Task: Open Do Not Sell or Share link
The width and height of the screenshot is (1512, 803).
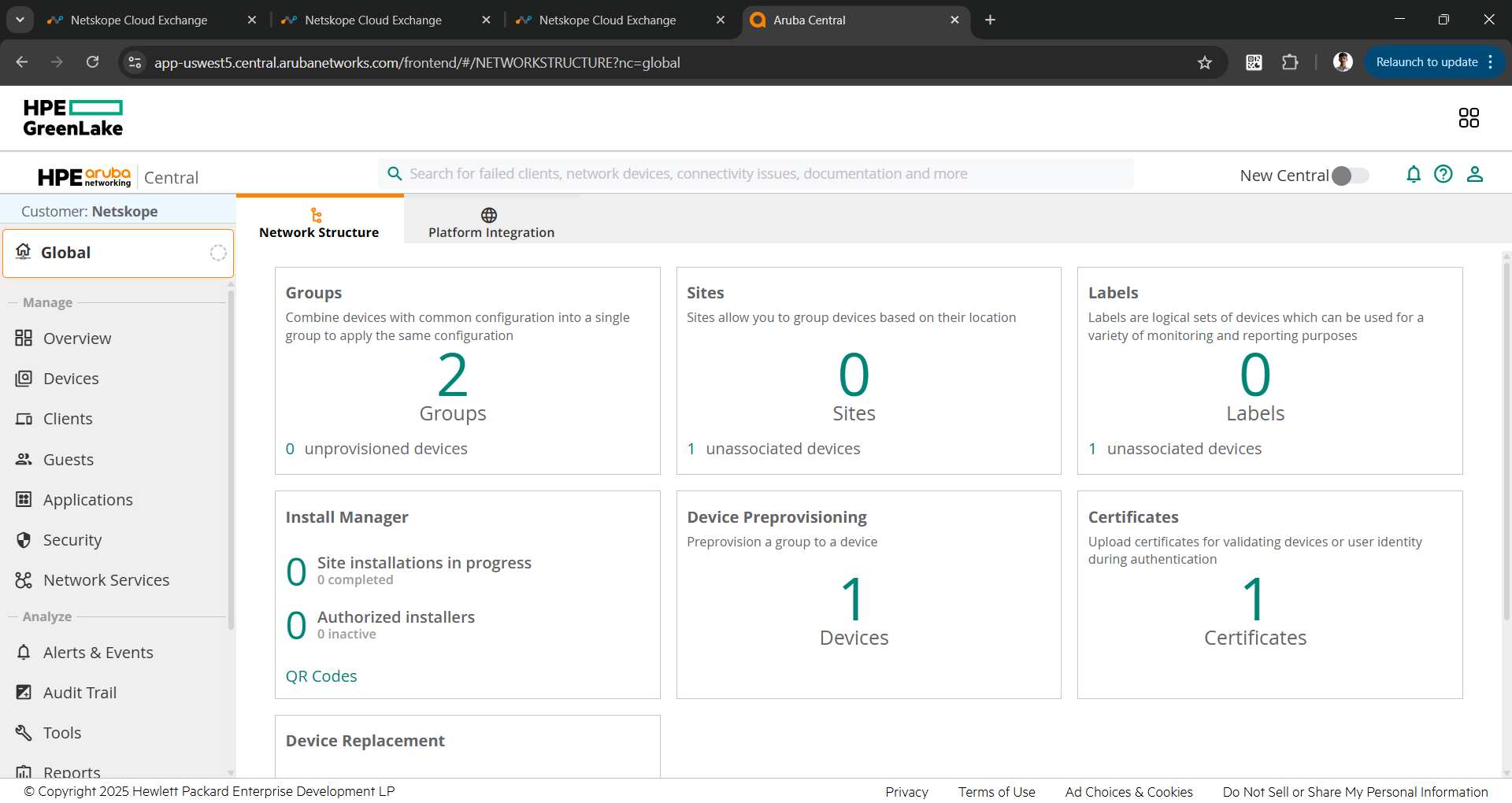Action: pos(1355,792)
